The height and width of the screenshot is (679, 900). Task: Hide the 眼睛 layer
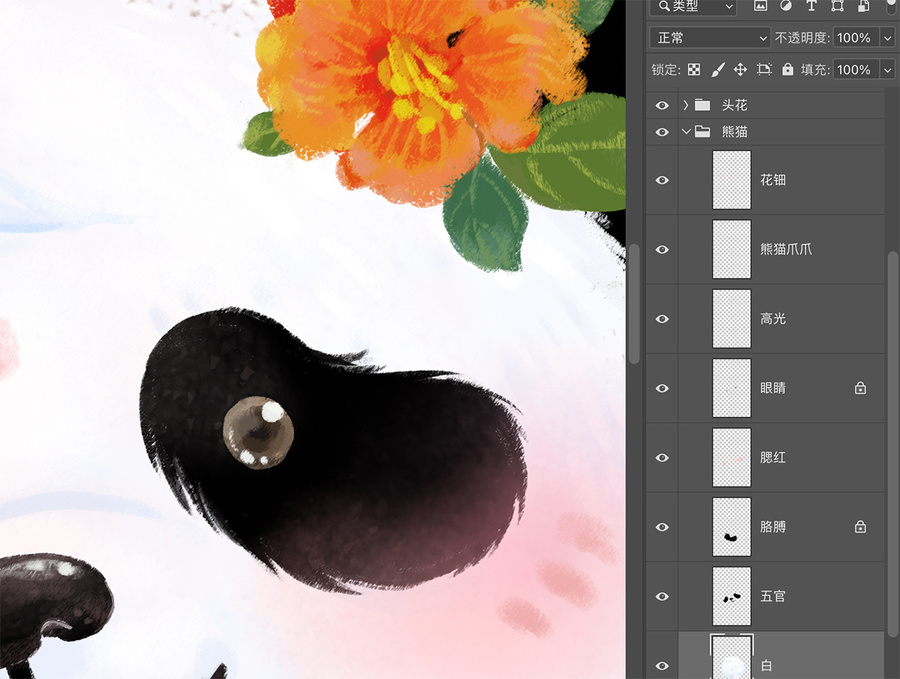coord(662,389)
